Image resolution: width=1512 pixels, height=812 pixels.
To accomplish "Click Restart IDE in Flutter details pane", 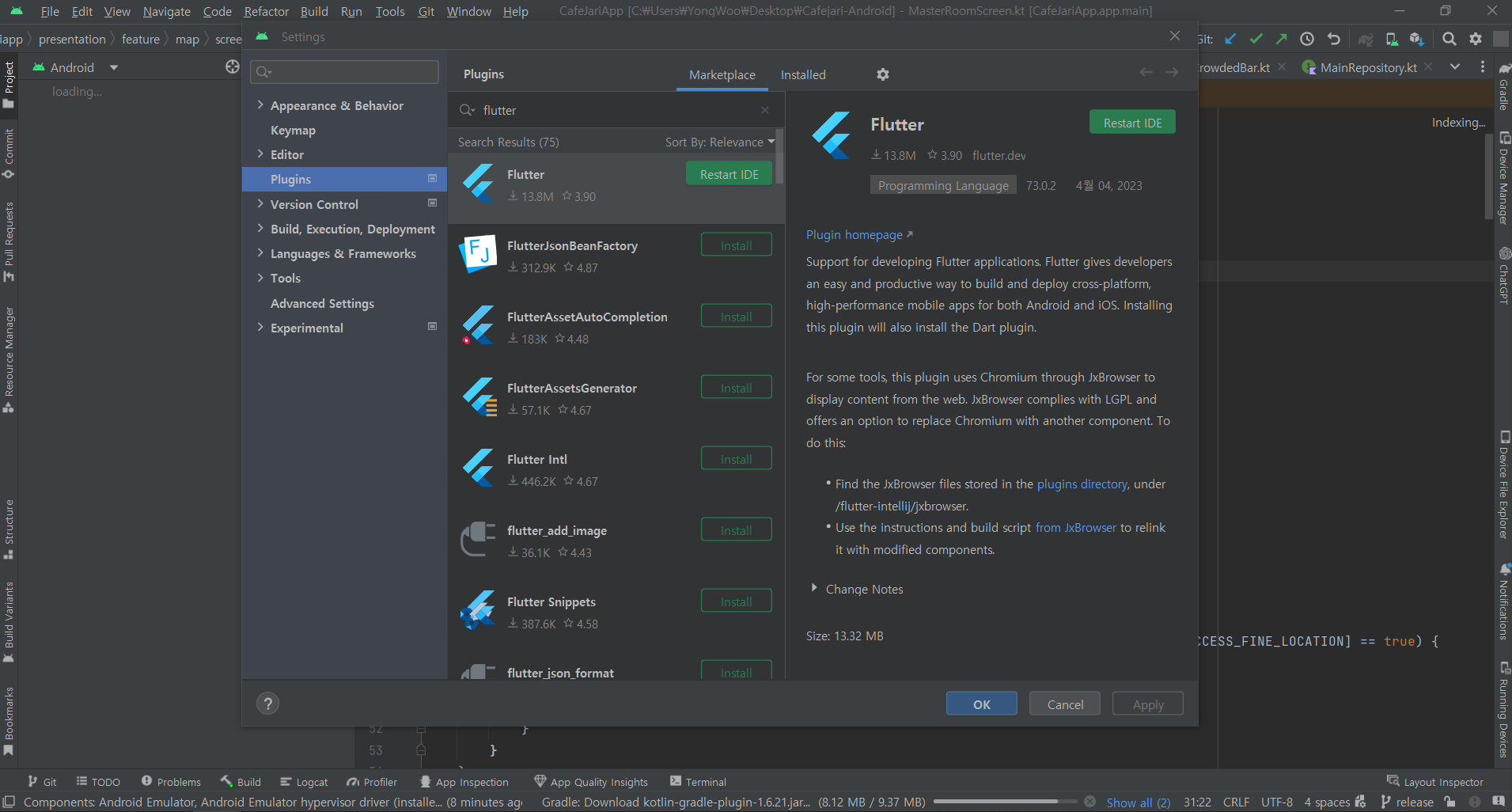I will click(x=1132, y=123).
